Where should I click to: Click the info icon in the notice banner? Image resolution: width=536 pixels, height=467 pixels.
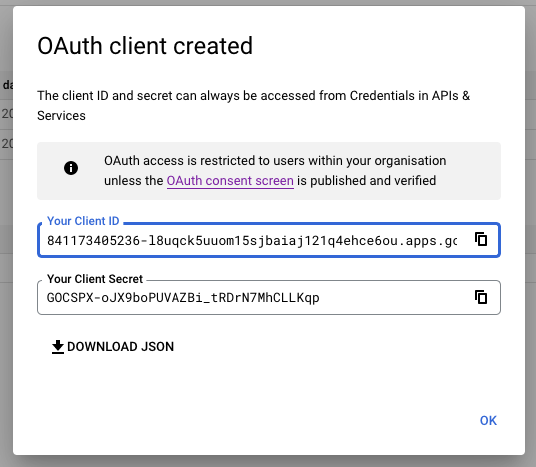71,168
